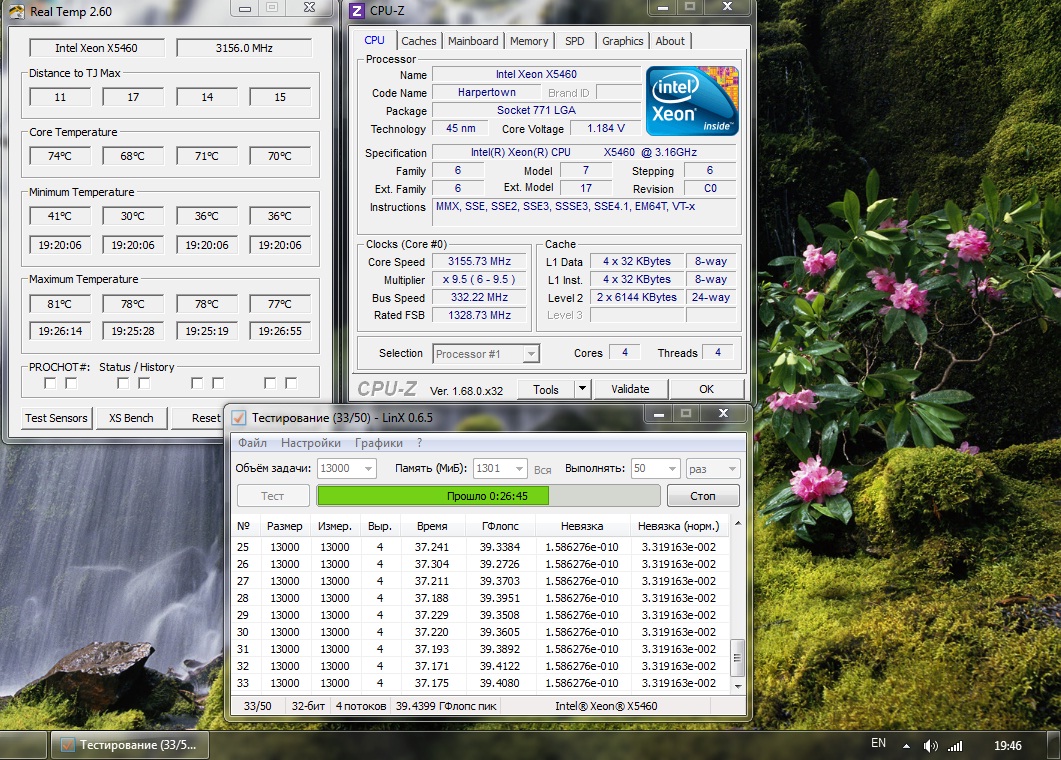Click the CPU-Z Tools button
The height and width of the screenshot is (760, 1061).
click(545, 389)
